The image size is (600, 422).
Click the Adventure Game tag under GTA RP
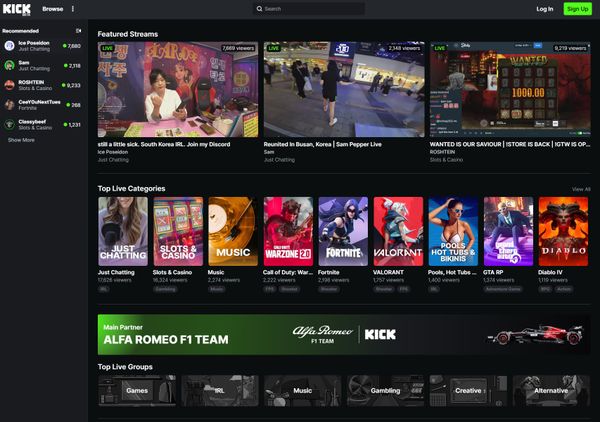(x=502, y=289)
